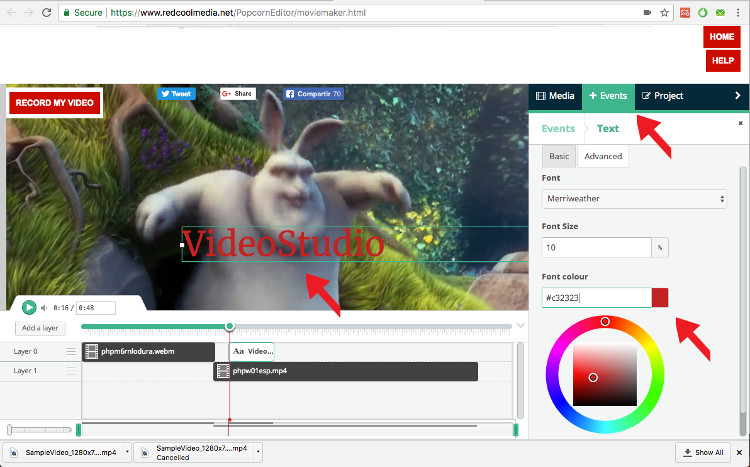The height and width of the screenshot is (467, 750).
Task: Click Layer 1 drag handle icon
Action: pos(71,371)
